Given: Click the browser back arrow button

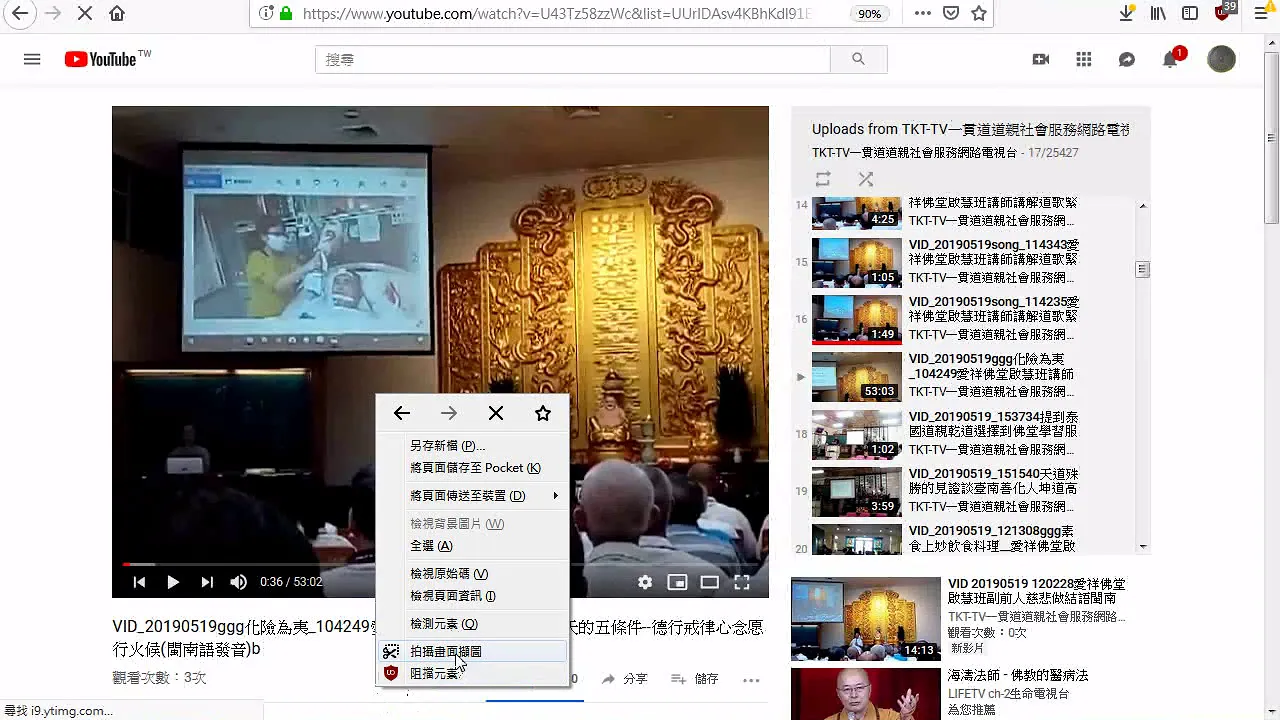Looking at the screenshot, I should (20, 14).
